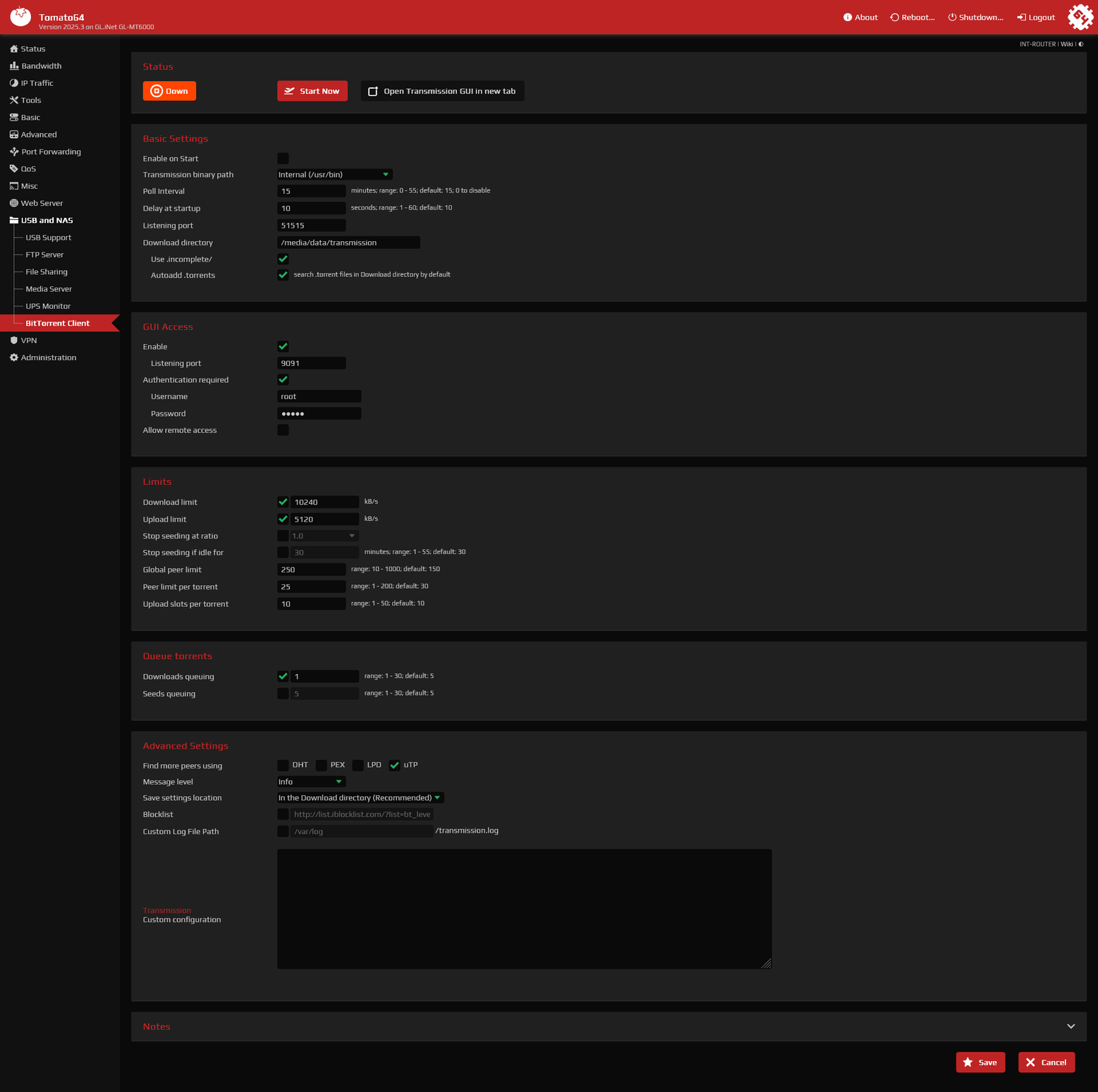Disable GUI Access Enable checkbox
This screenshot has width=1098, height=1092.
point(283,346)
